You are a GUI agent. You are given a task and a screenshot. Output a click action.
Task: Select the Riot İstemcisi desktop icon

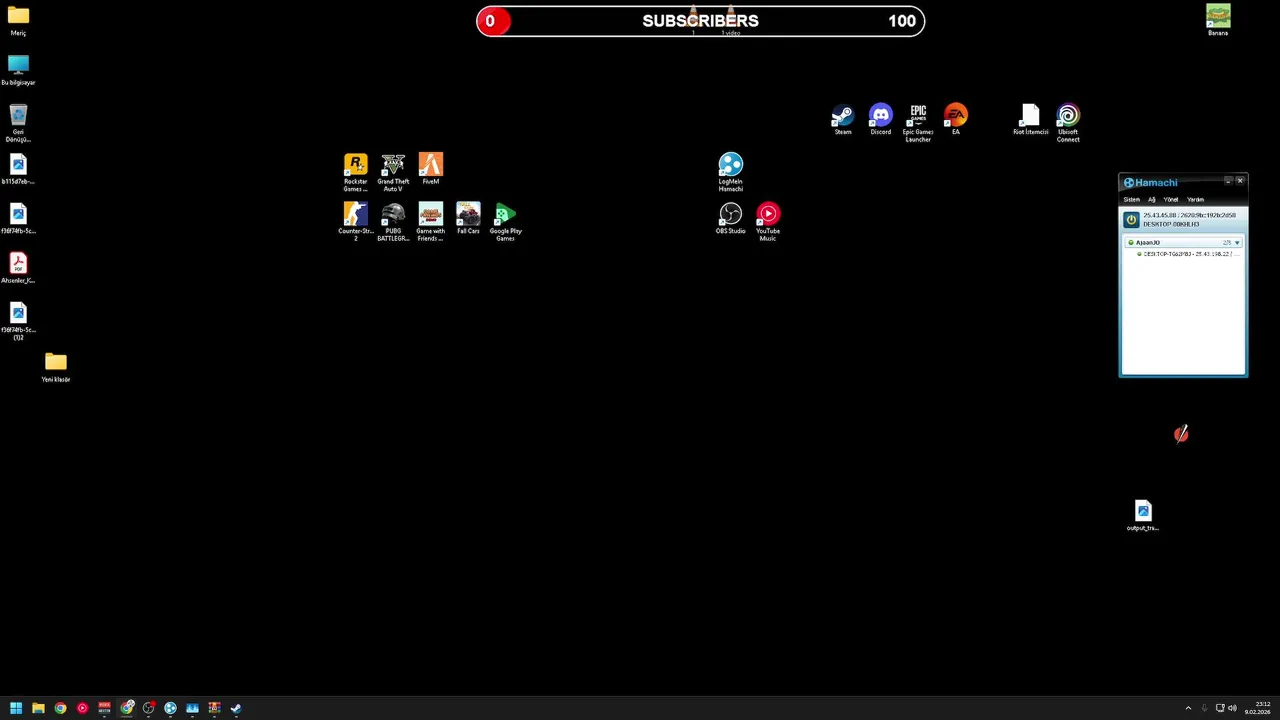point(1031,119)
